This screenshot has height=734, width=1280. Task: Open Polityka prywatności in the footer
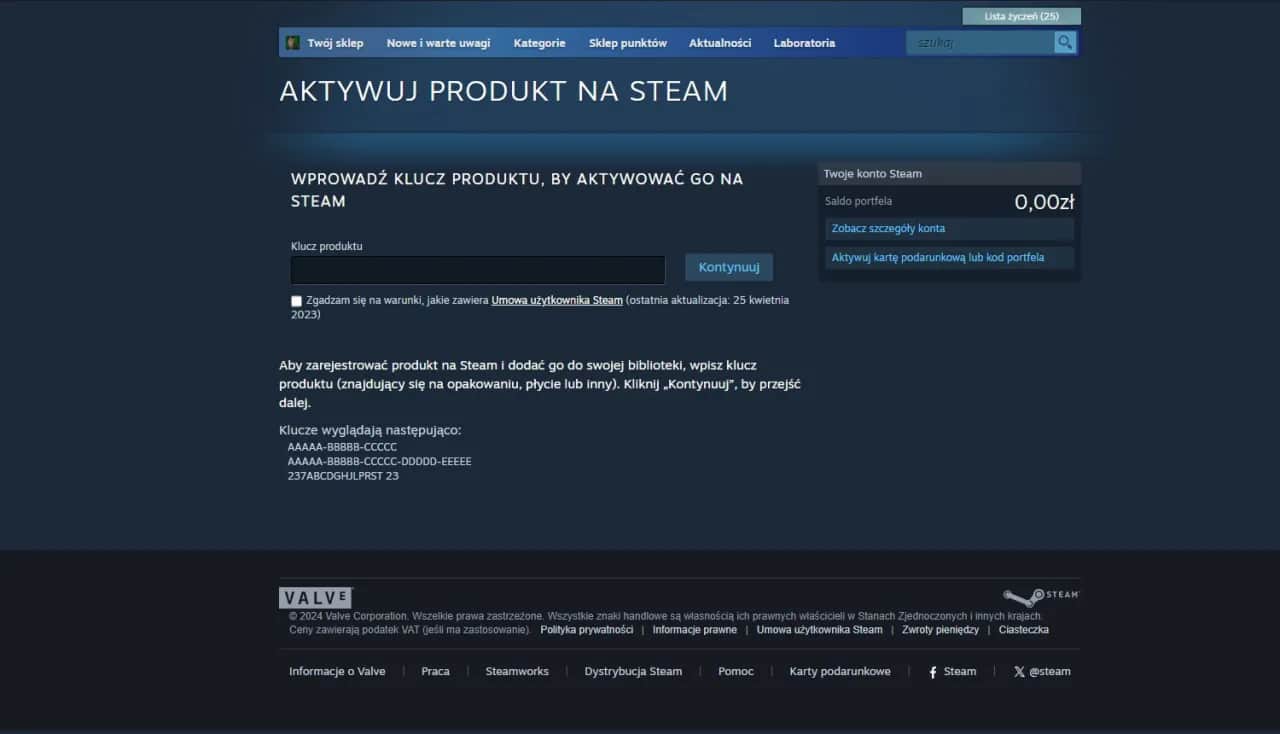[586, 630]
